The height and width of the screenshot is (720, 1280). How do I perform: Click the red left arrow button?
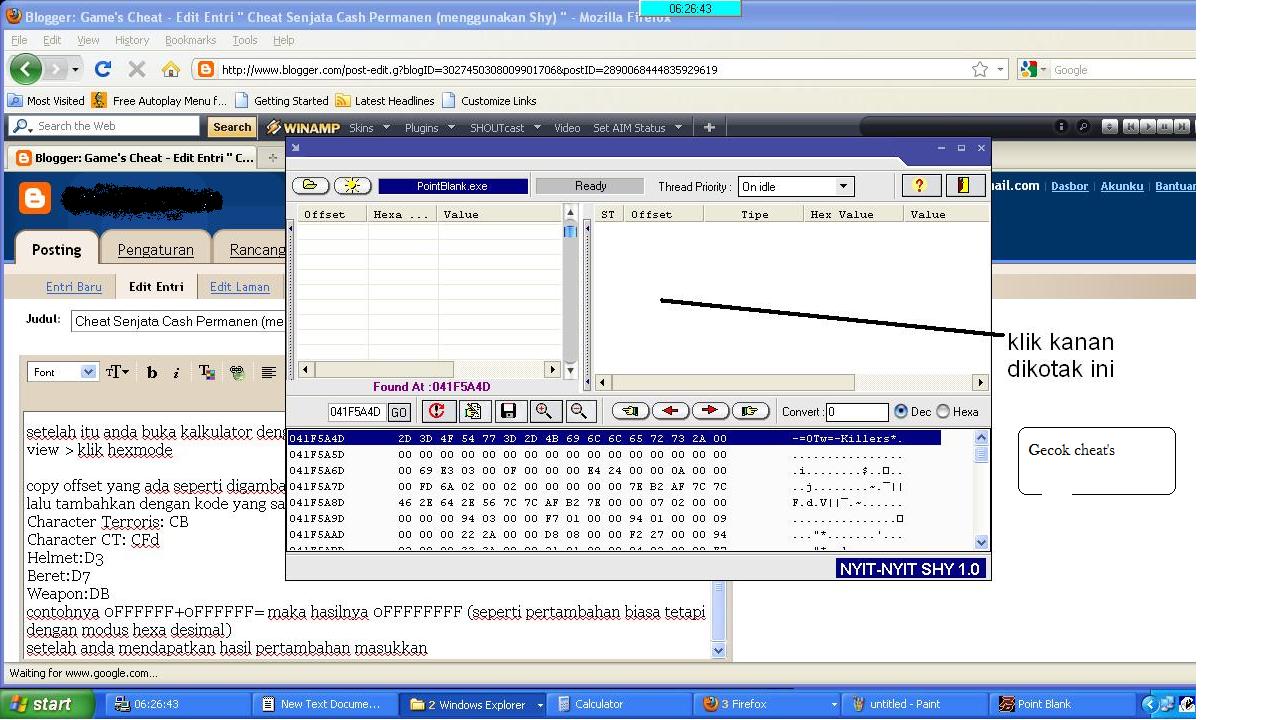[x=670, y=411]
